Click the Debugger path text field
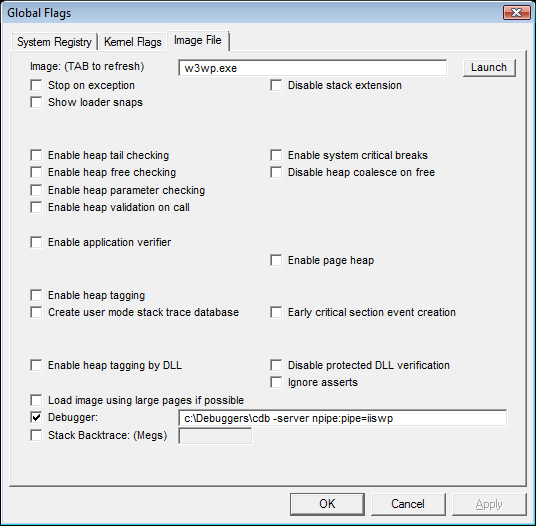Image resolution: width=536 pixels, height=526 pixels. pos(343,418)
